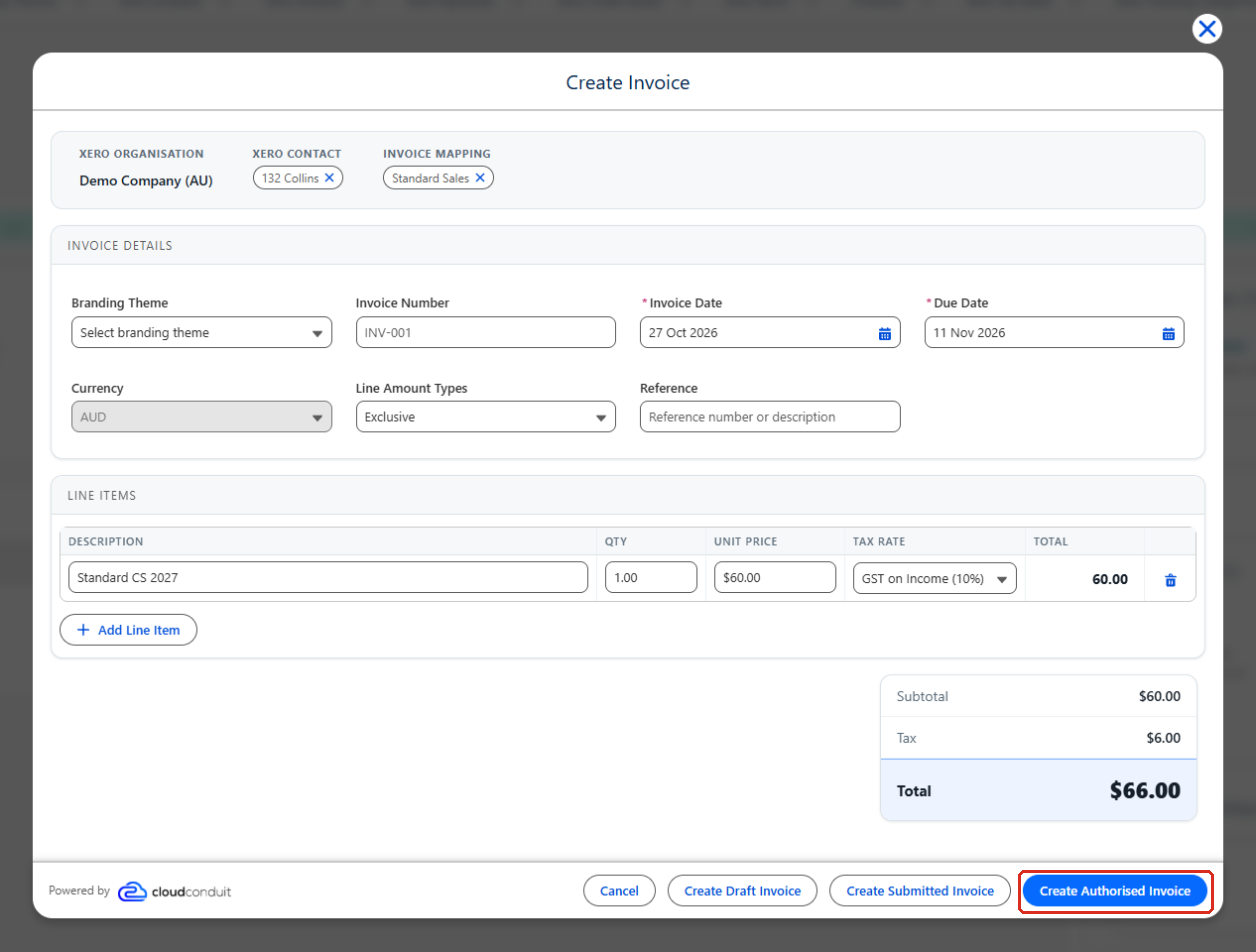Viewport: 1256px width, 952px height.
Task: Open the Invoice Date calendar picker
Action: tap(884, 333)
